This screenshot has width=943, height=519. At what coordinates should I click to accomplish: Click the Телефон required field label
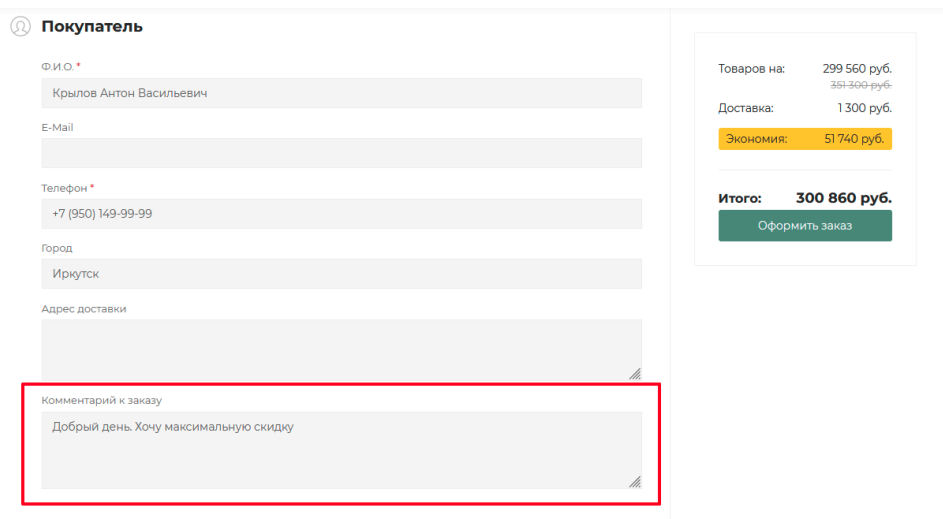pos(64,188)
